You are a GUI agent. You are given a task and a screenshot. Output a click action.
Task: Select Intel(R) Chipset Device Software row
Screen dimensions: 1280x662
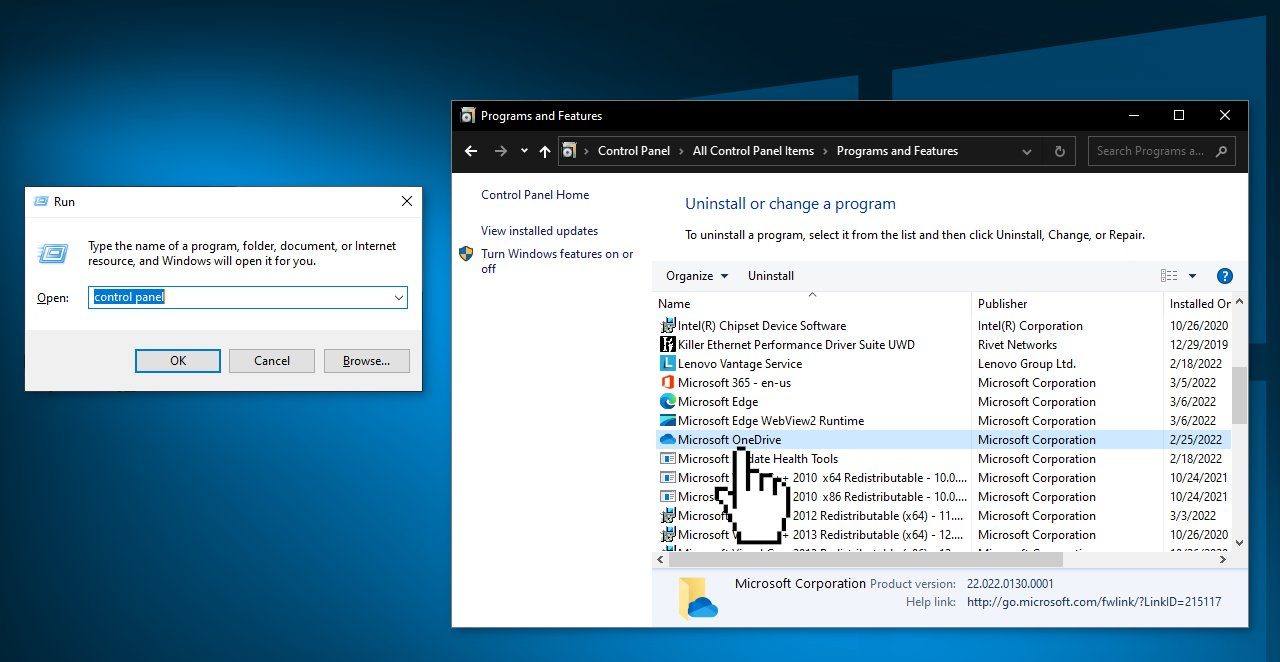[943, 326]
